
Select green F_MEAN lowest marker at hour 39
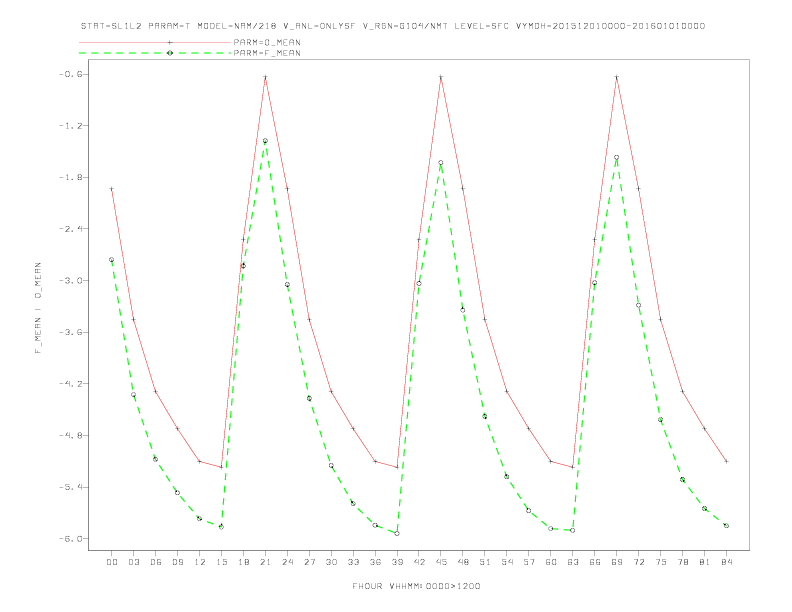point(397,533)
